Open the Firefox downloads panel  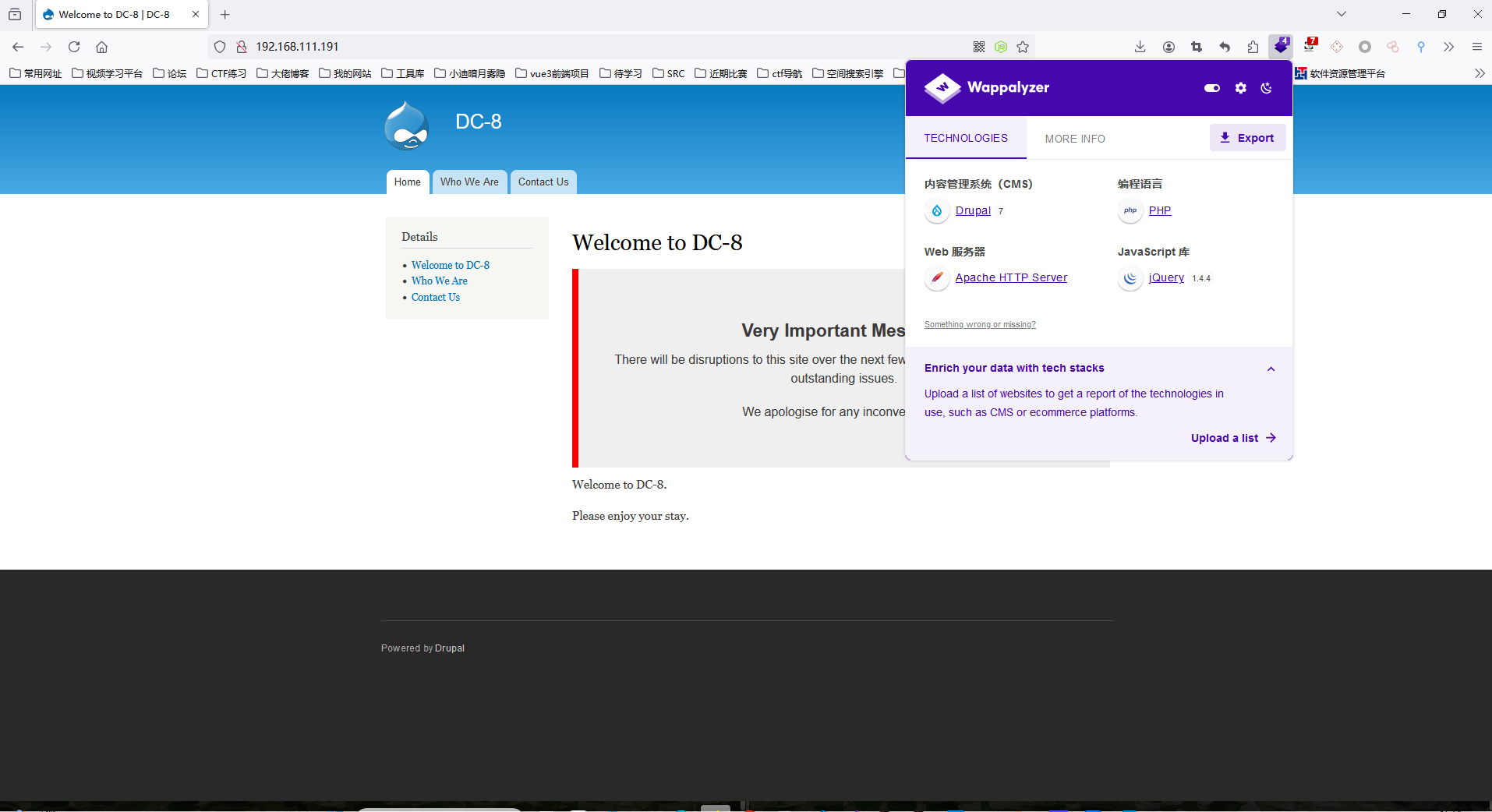pyautogui.click(x=1140, y=47)
